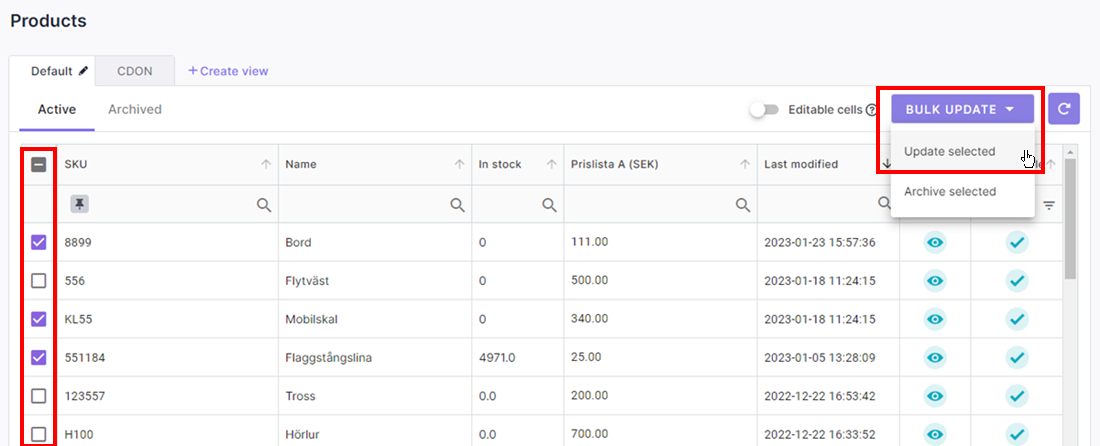1100x446 pixels.
Task: Click the header select-all checkbox
Action: pyautogui.click(x=39, y=165)
